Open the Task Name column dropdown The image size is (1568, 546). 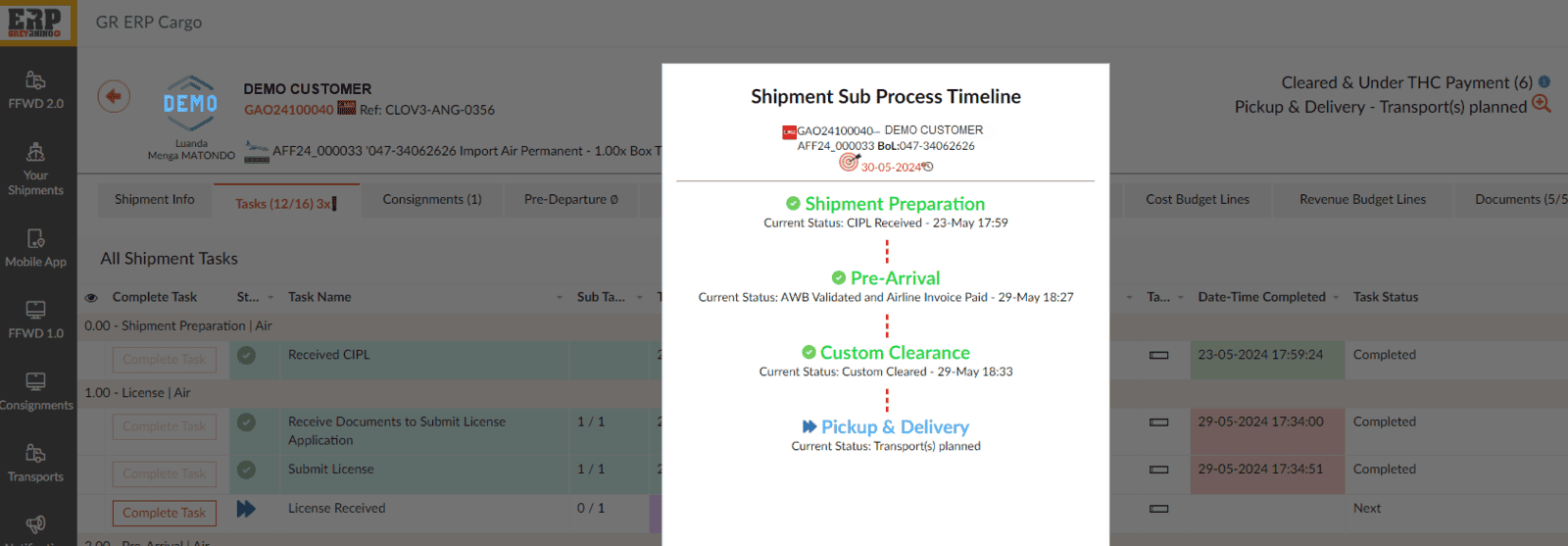(x=560, y=298)
